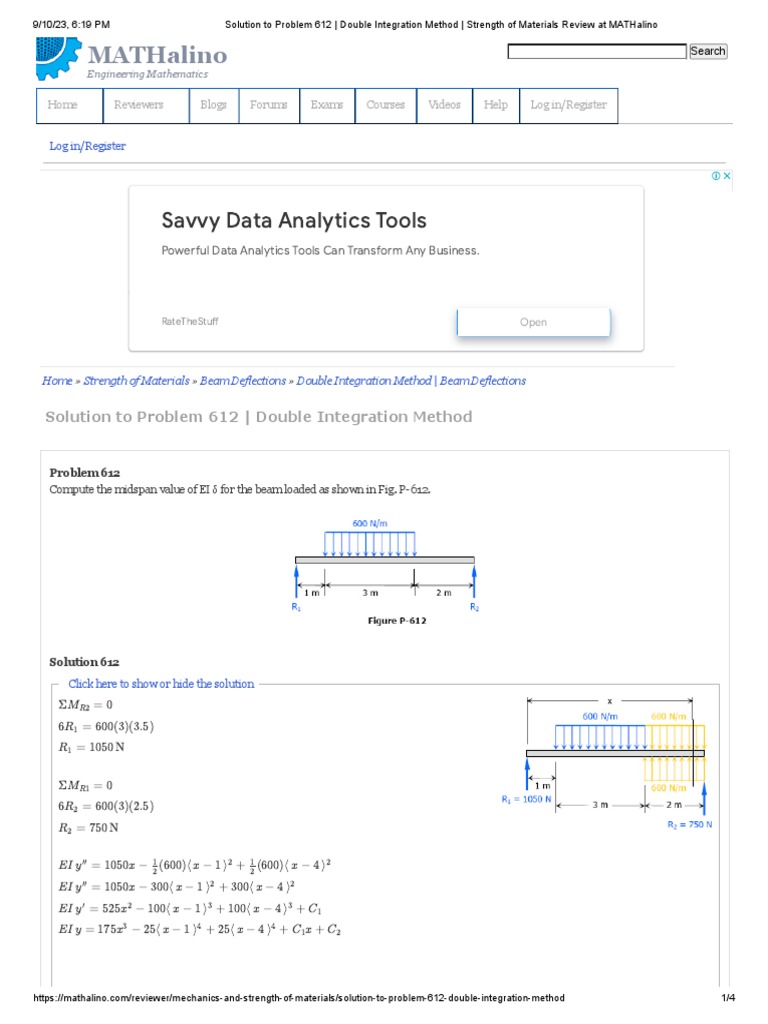Image resolution: width=768 pixels, height=1024 pixels.
Task: Follow the Log in/Register link below the menu
Action: pyautogui.click(x=88, y=146)
